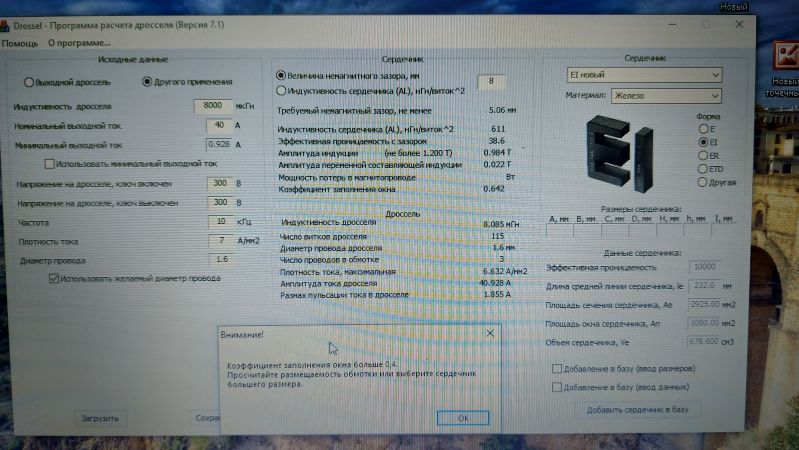Choose Индуктивность сердечника (AL) radio option
799x450 pixels.
[281, 90]
